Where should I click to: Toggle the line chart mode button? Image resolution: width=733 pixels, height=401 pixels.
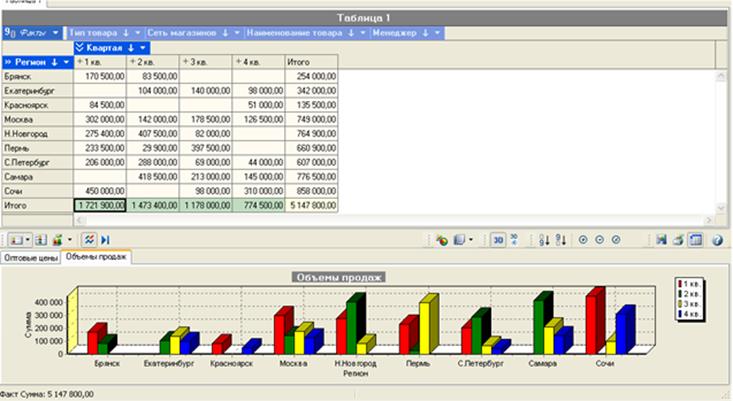pos(88,240)
